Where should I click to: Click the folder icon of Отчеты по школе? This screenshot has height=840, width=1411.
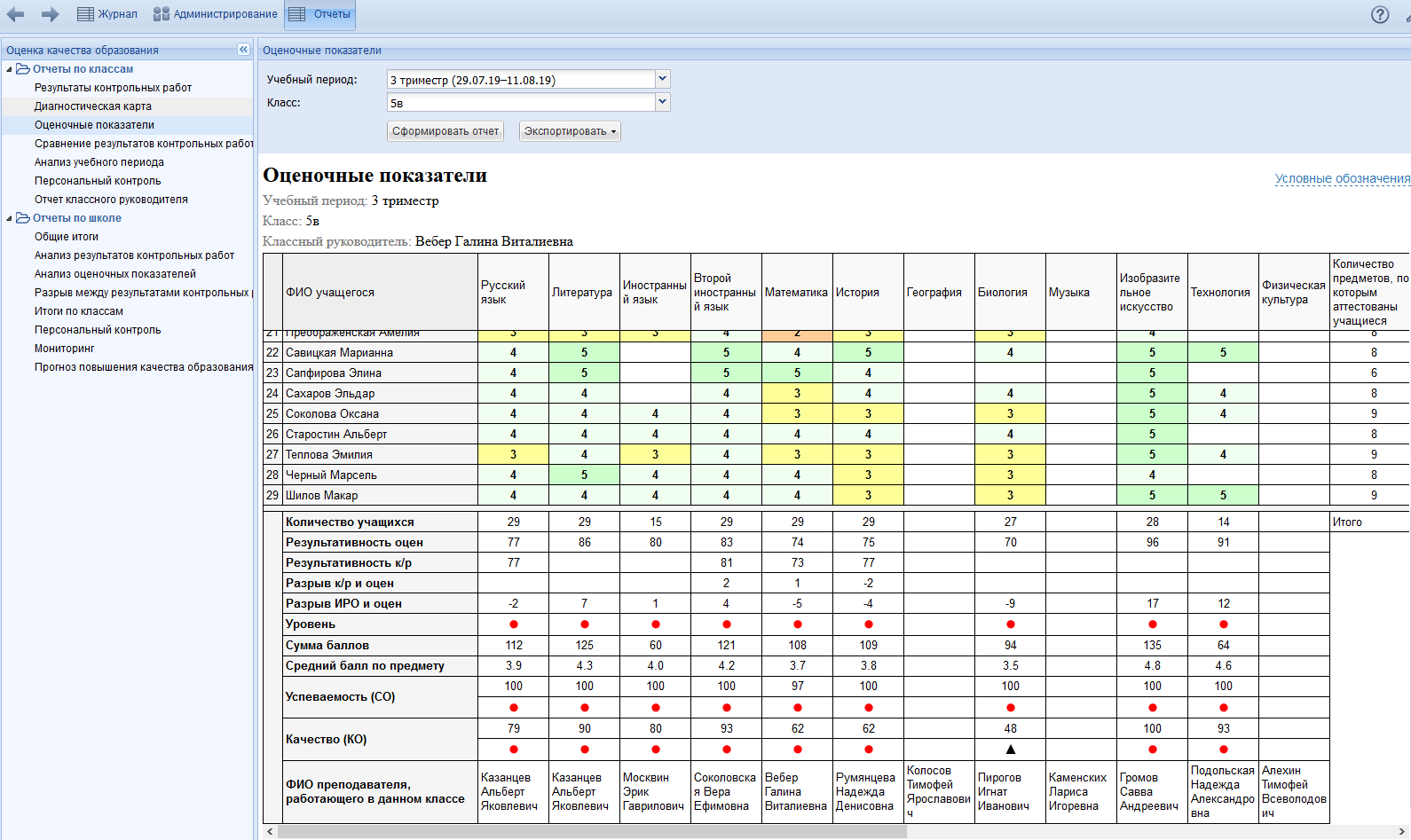(x=23, y=218)
